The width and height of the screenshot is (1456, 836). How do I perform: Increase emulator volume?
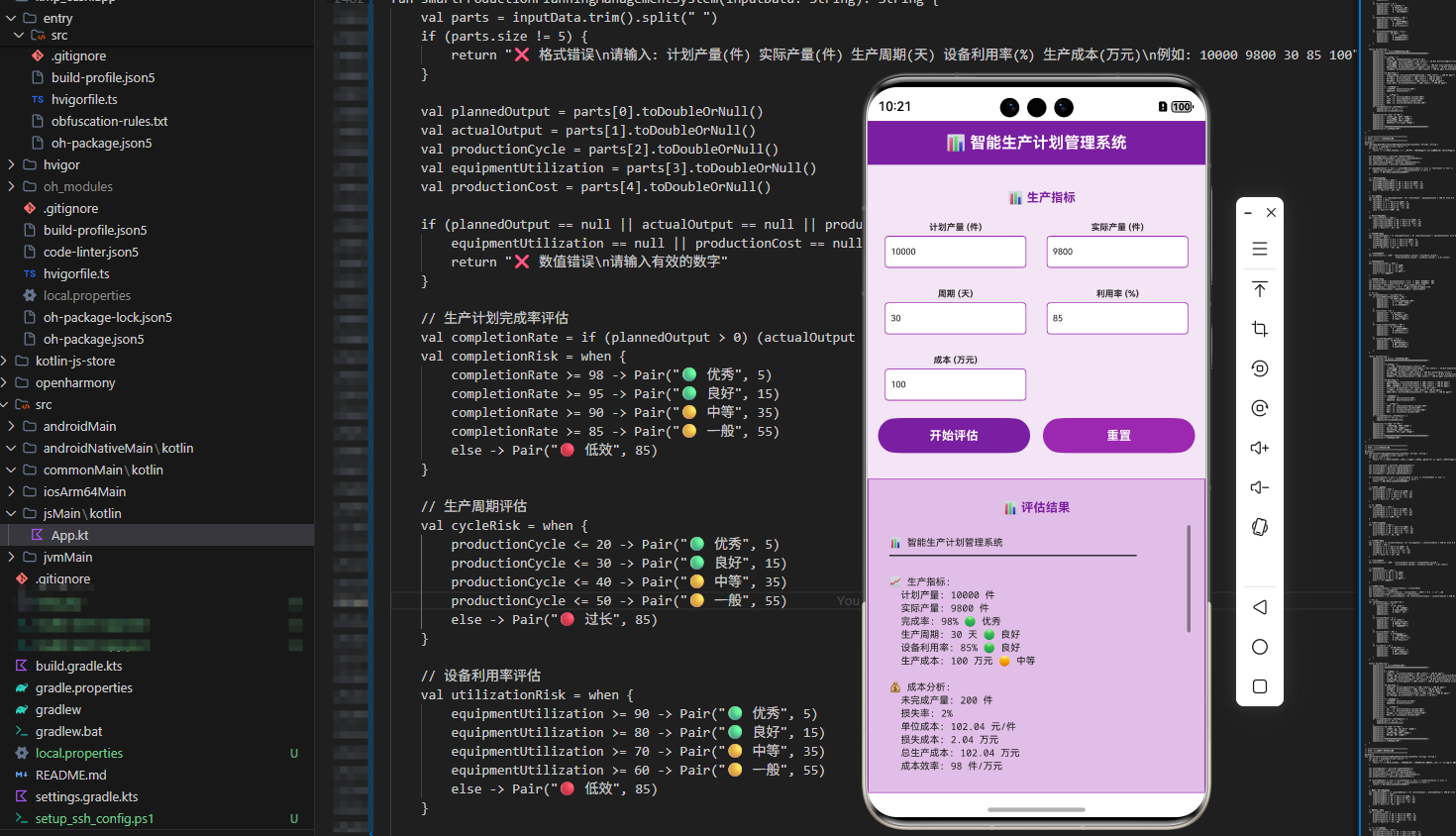click(1260, 448)
